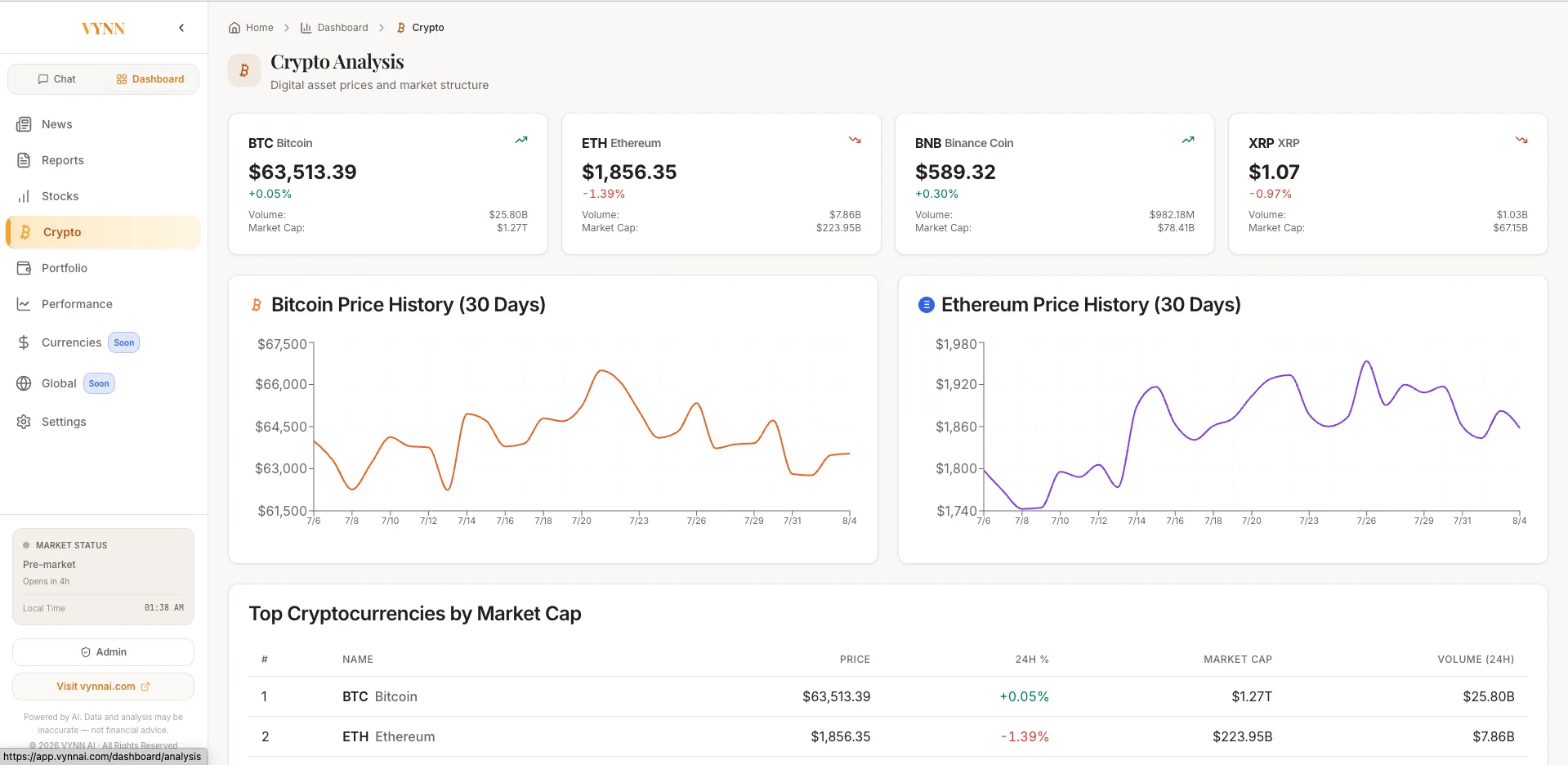Click the $7.86B volume table cell
Viewport: 1568px width, 765px height.
[1494, 736]
